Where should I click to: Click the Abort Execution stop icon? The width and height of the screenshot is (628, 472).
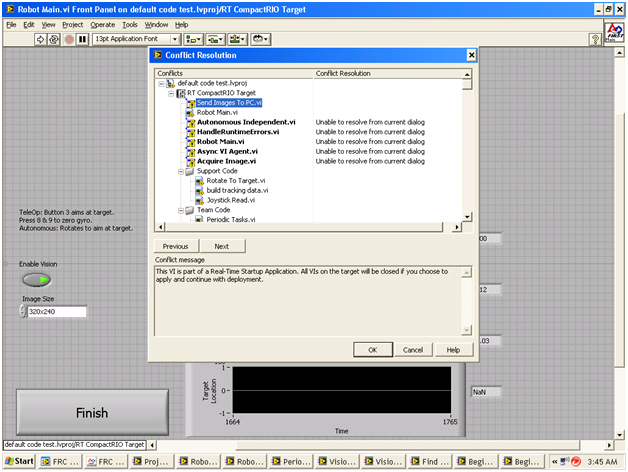pyautogui.click(x=69, y=39)
